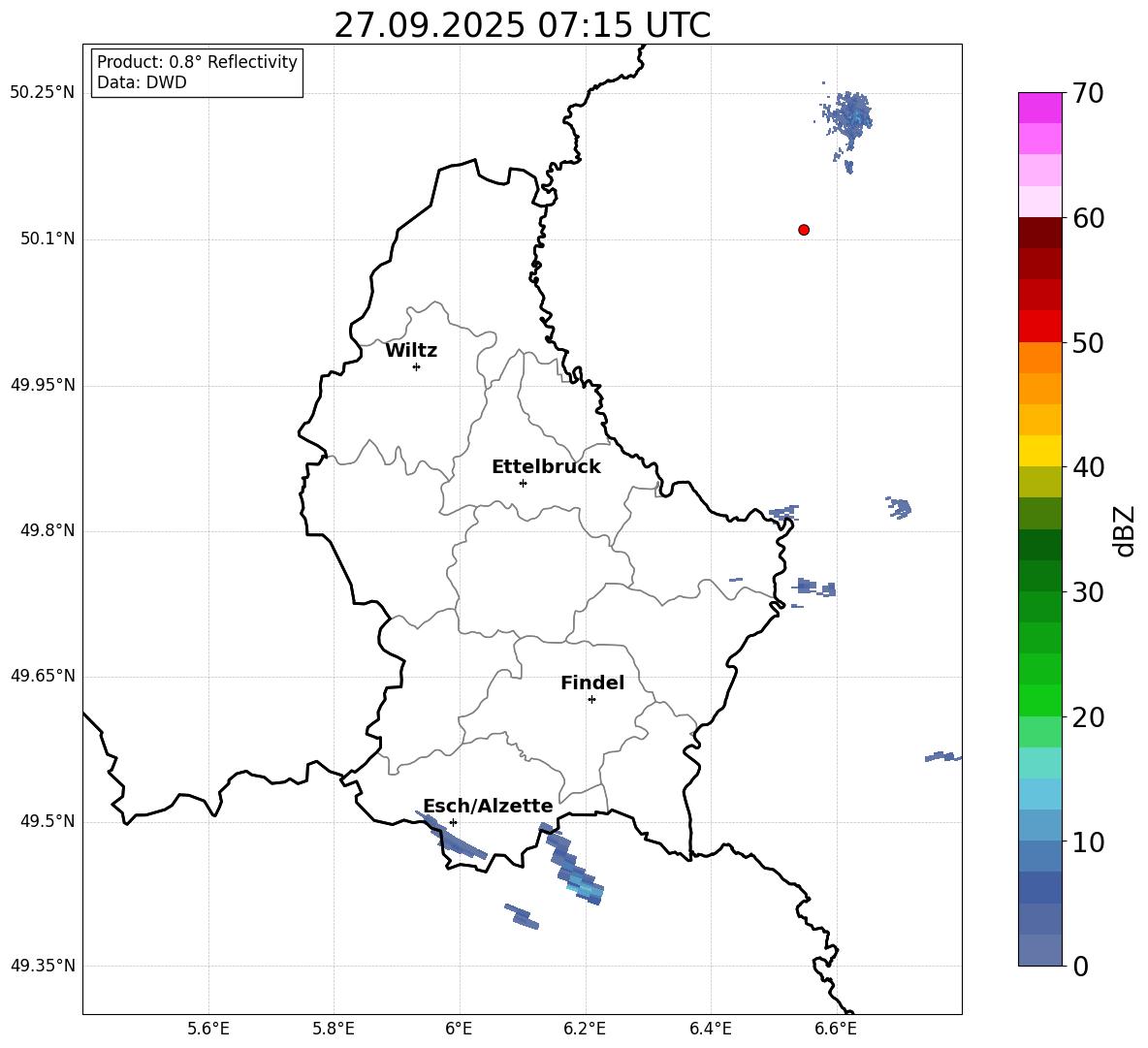1148x1048 pixels.
Task: Click the 0 colorbar tick label
Action: 1080,966
